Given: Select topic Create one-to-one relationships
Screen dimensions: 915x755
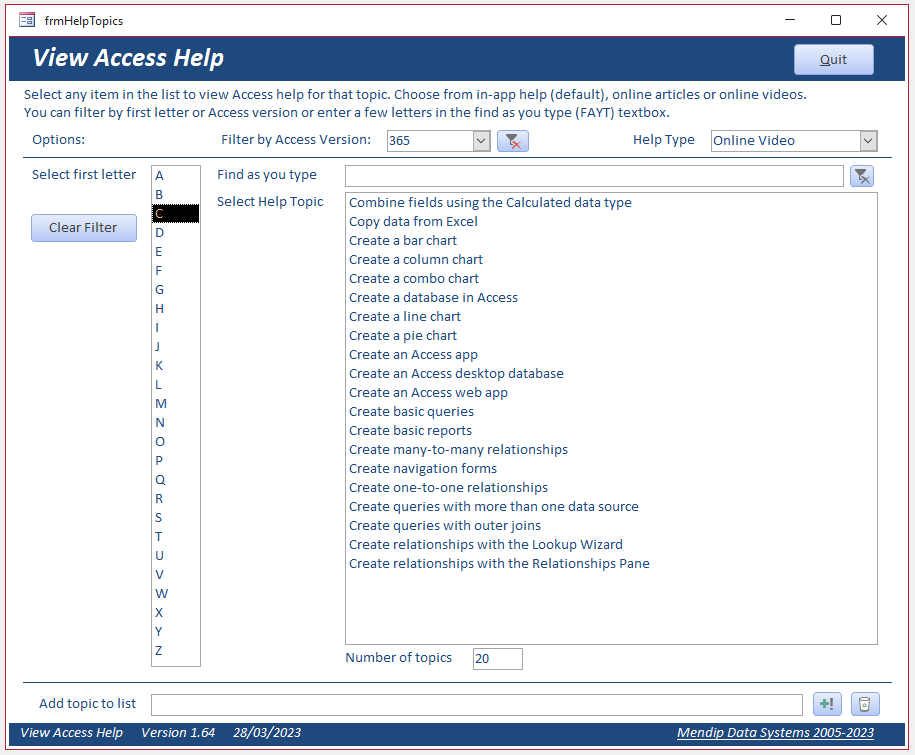Looking at the screenshot, I should coord(612,488).
